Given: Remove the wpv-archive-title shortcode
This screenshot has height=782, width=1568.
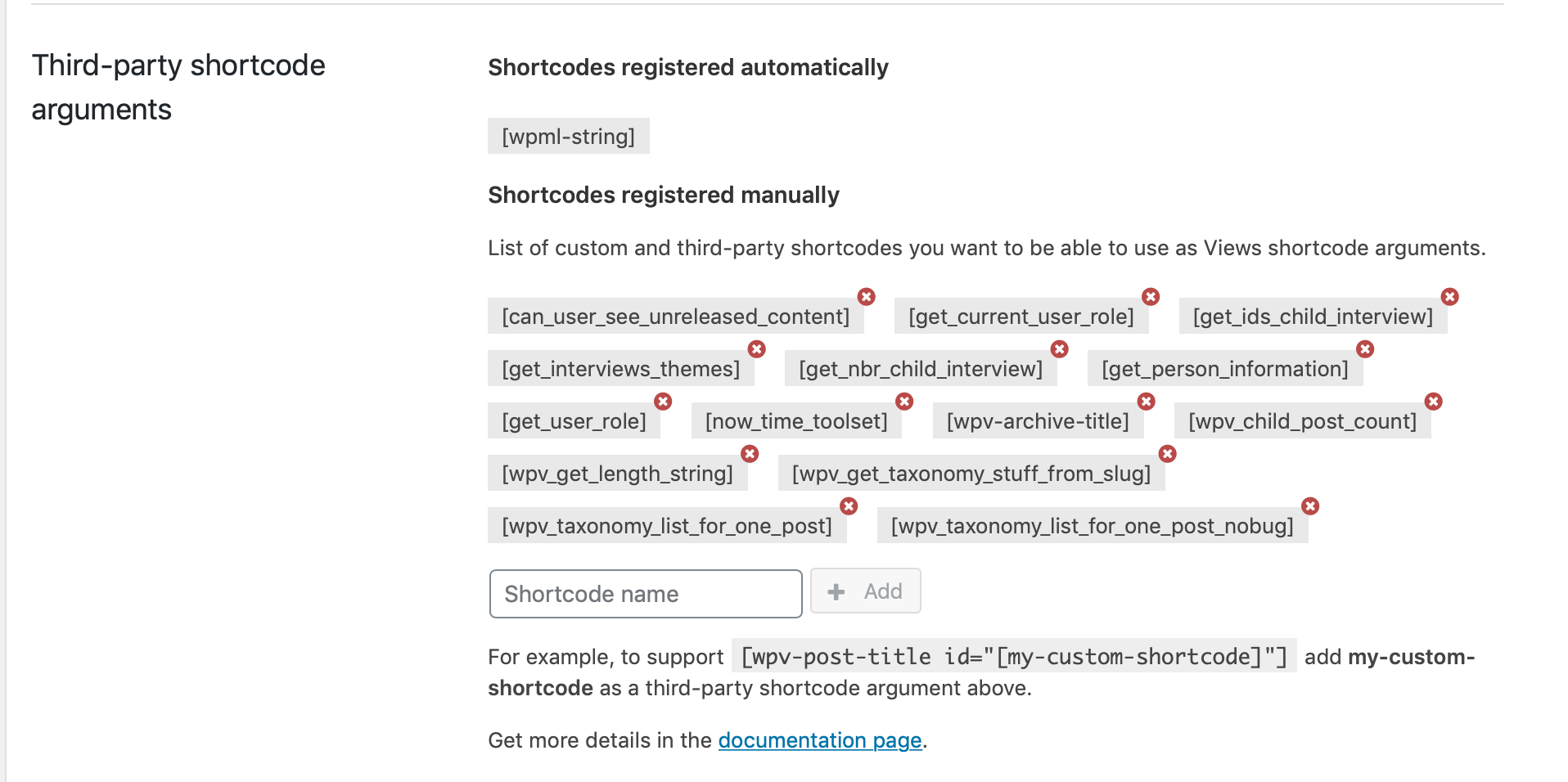Looking at the screenshot, I should (1147, 402).
